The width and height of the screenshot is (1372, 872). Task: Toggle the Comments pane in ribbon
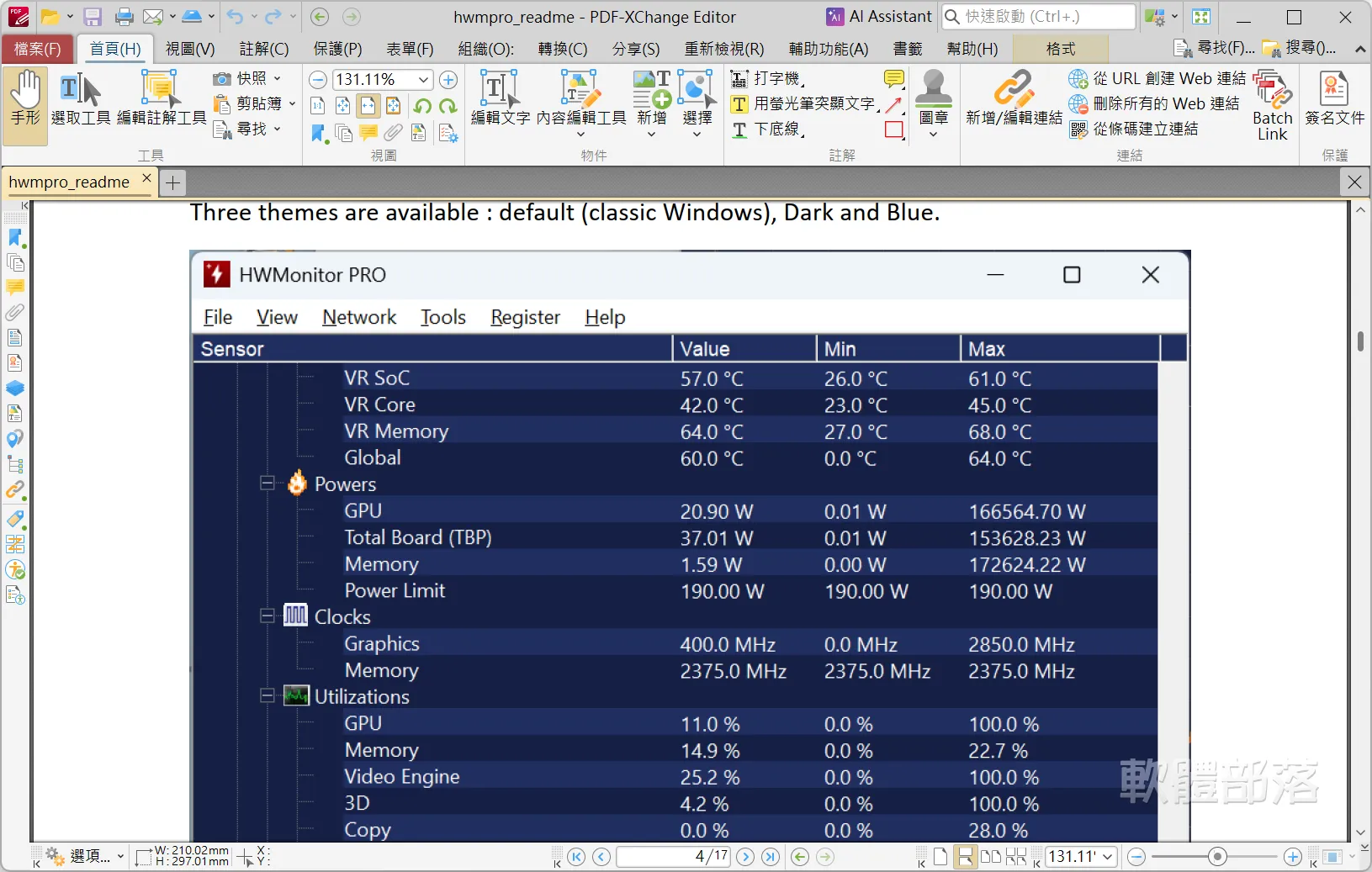pyautogui.click(x=368, y=133)
